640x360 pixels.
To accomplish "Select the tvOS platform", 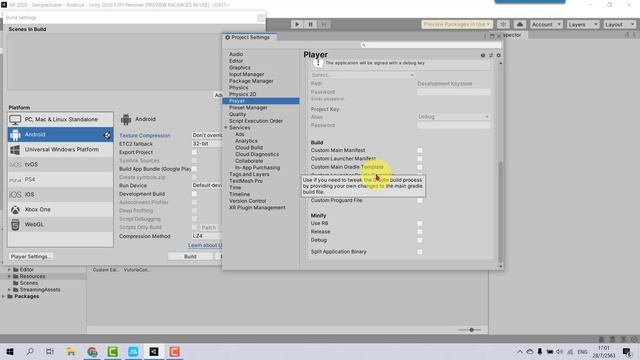I will [x=60, y=164].
